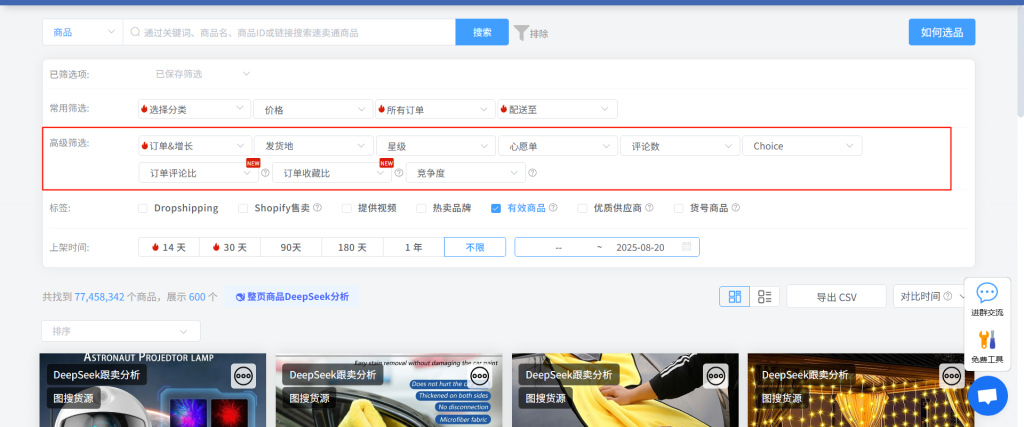Open 进群交流 chat bubble icon
1024x427 pixels.
tap(987, 293)
